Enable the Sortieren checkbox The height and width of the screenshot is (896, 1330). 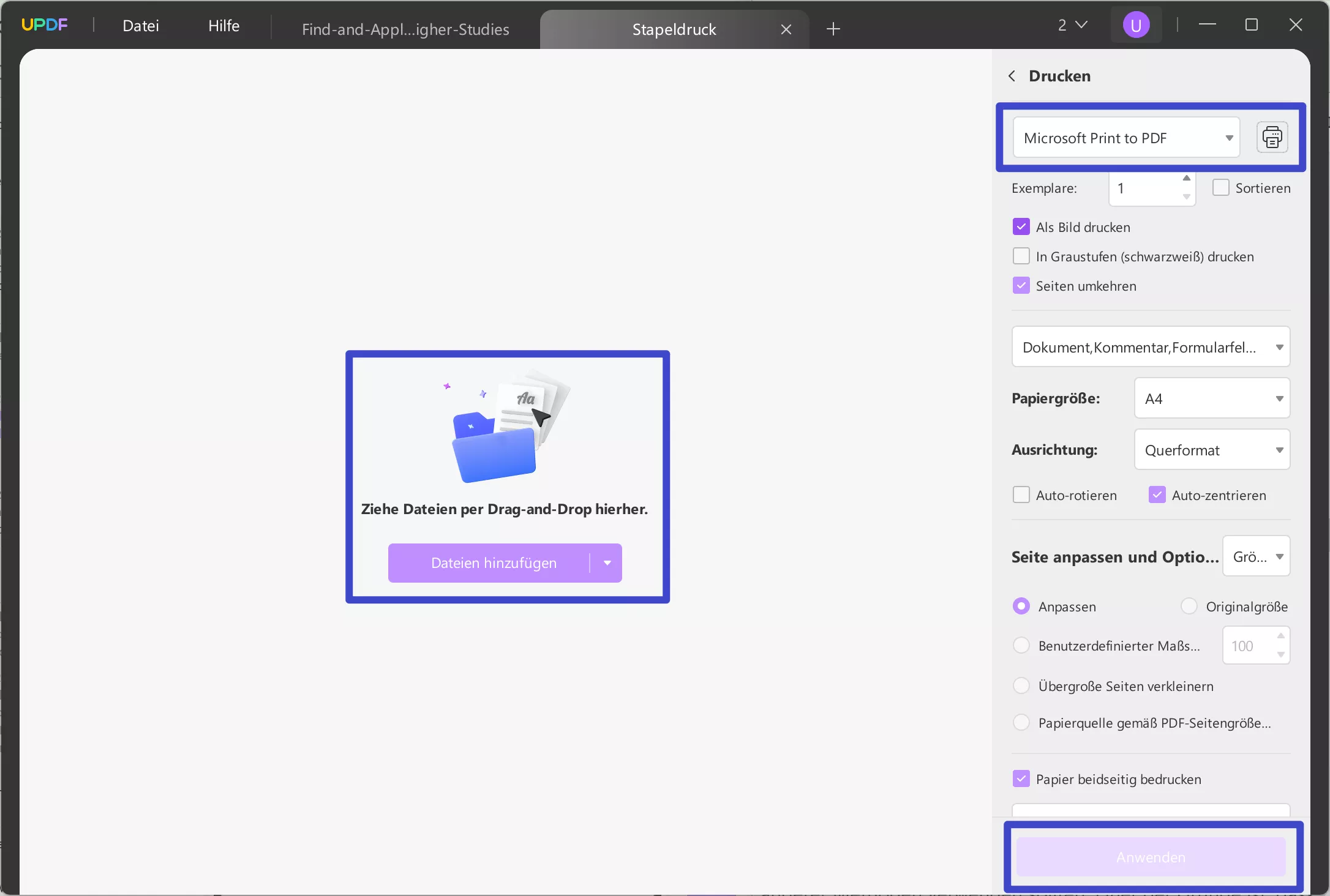point(1220,188)
